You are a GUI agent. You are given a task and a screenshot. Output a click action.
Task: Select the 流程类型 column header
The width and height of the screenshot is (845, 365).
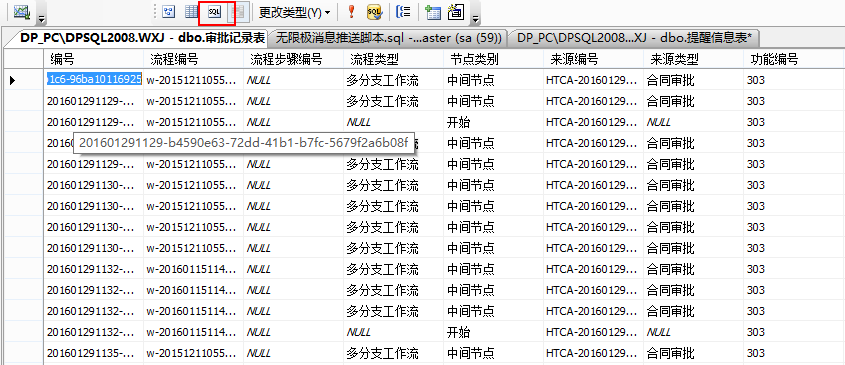pyautogui.click(x=393, y=59)
